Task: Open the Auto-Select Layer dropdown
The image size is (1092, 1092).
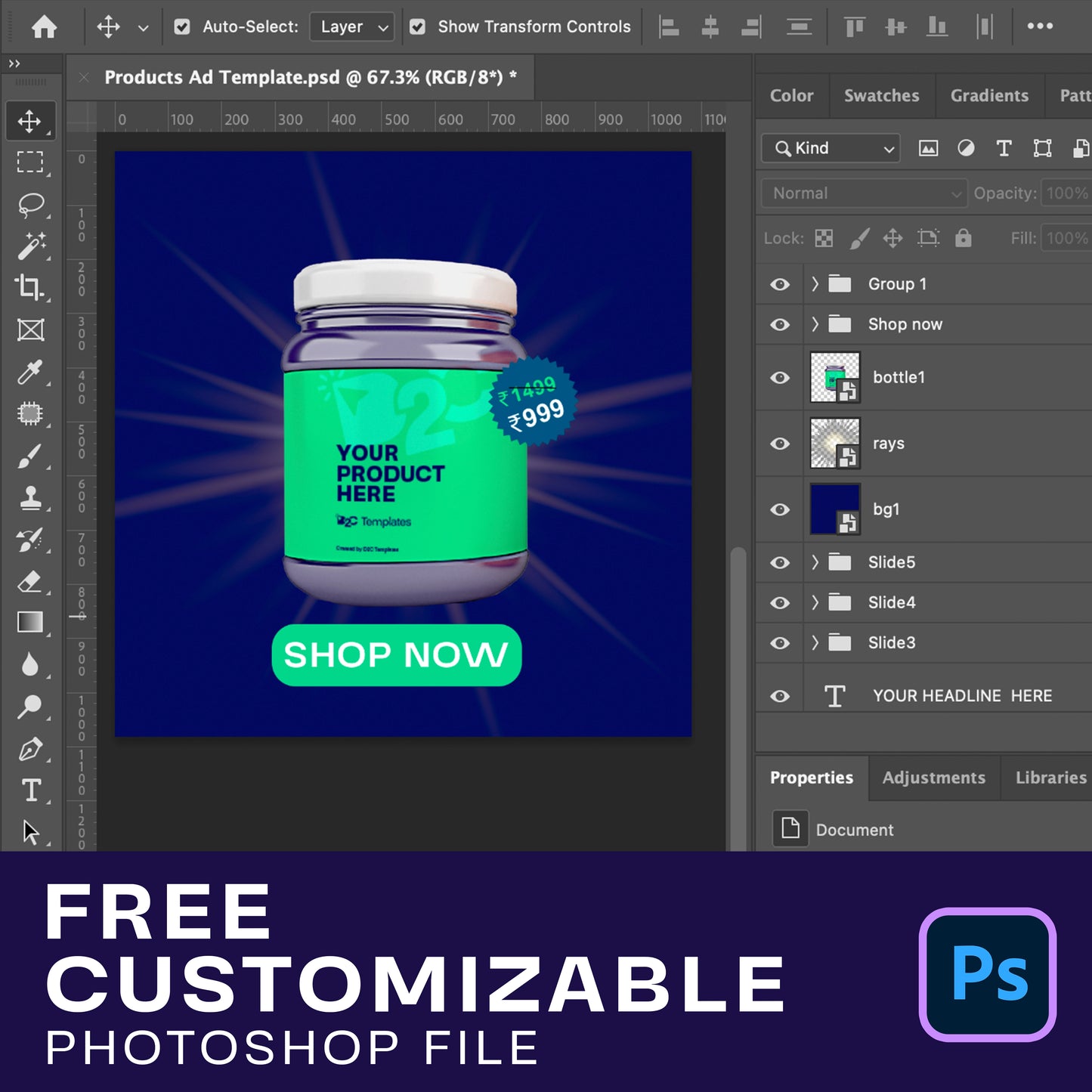Action: [x=353, y=27]
